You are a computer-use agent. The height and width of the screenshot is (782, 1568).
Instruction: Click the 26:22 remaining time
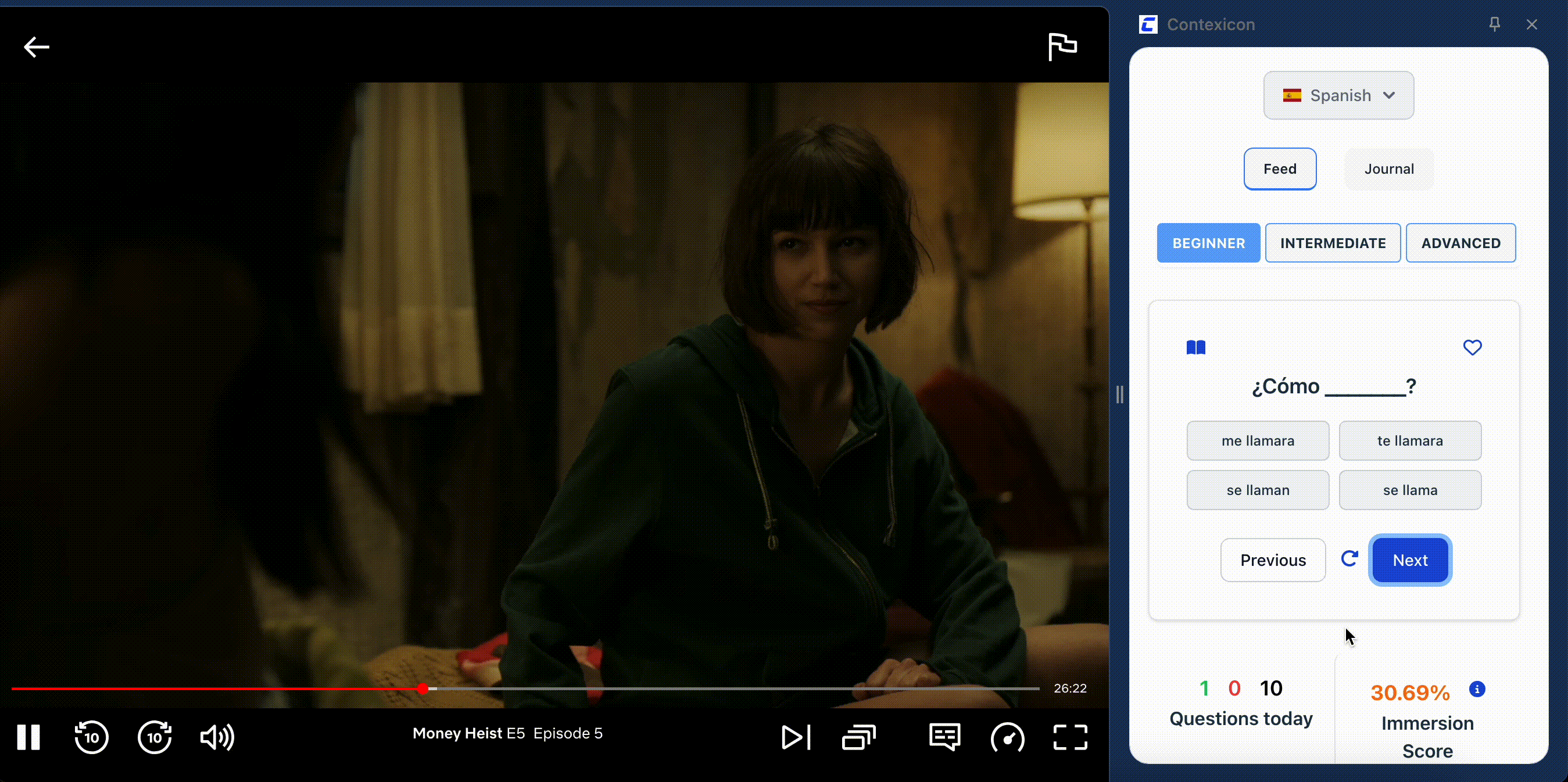pos(1070,688)
